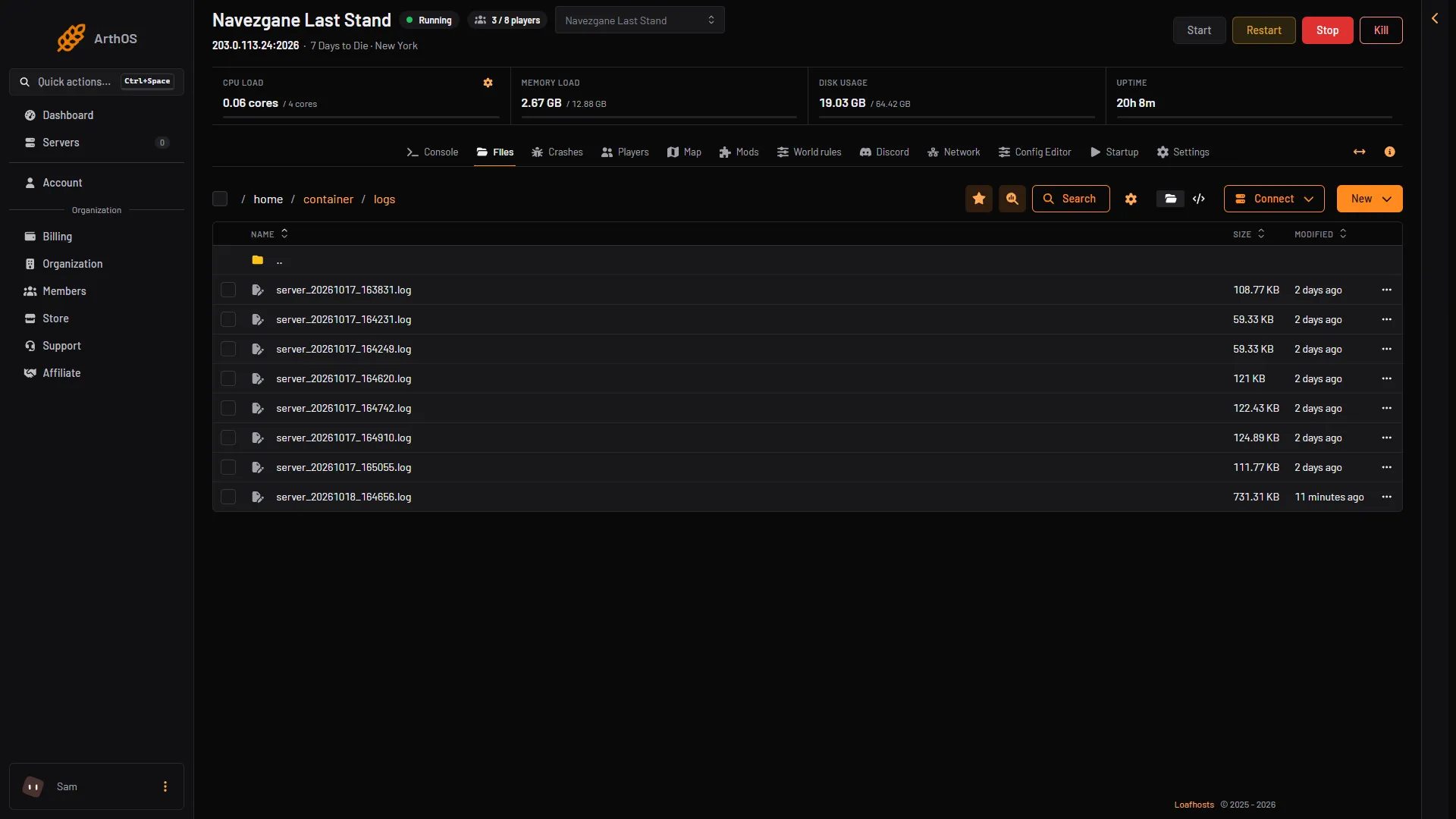1456x819 pixels.
Task: Click the ArthOS logo
Action: point(97,38)
